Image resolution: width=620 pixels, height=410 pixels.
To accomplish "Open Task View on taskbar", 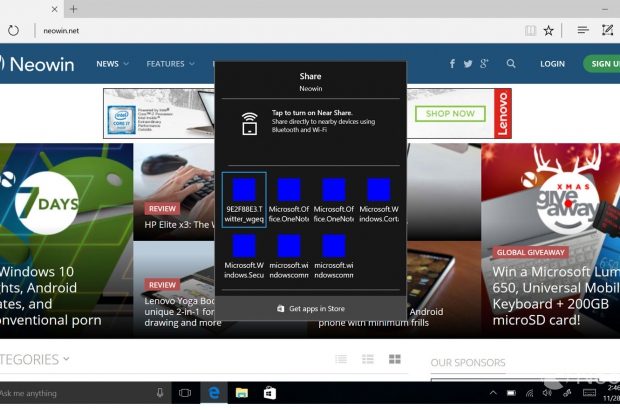I will tap(185, 393).
